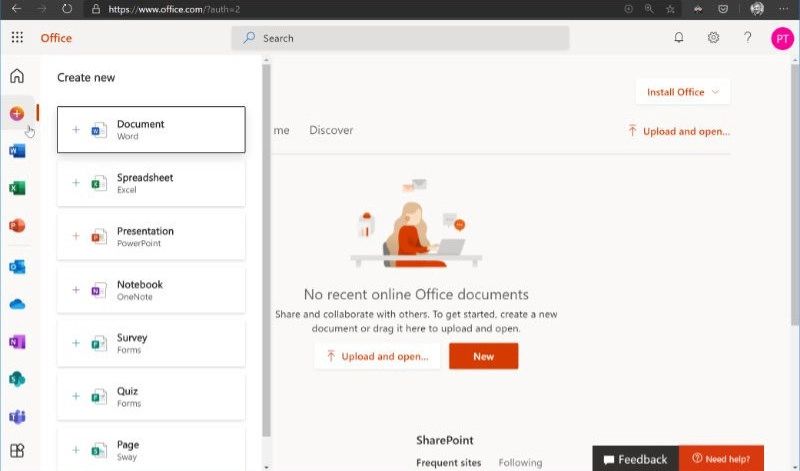This screenshot has height=471, width=800.
Task: Click the Feedback button
Action: 635,459
